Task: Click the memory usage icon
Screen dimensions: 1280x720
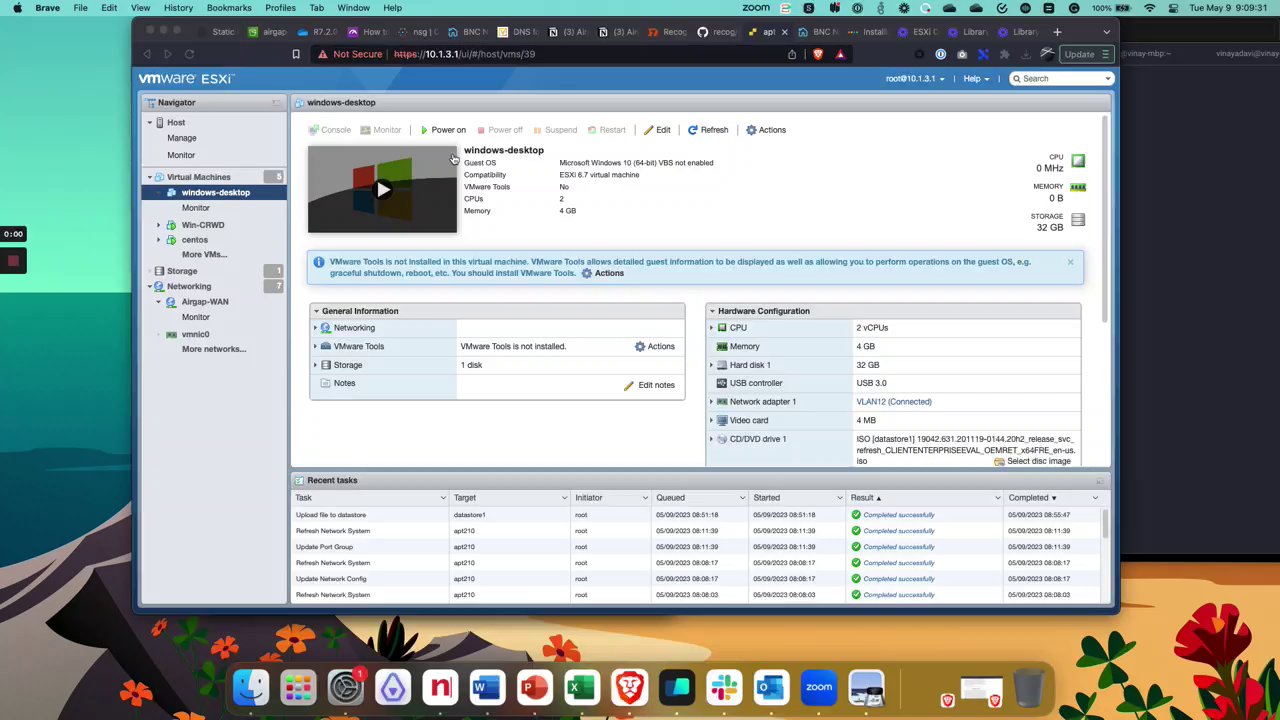Action: (1078, 187)
